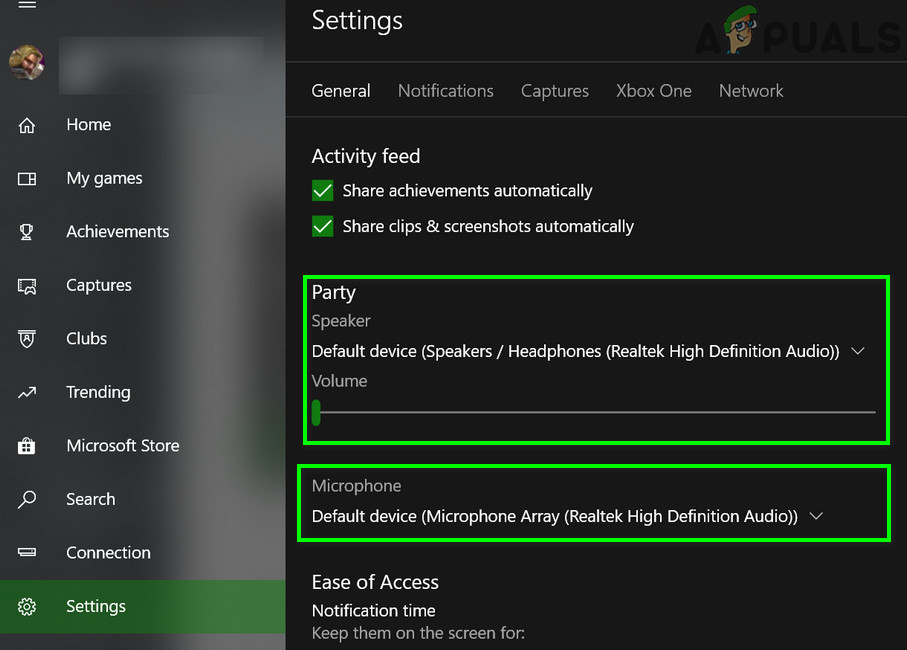Viewport: 907px width, 650px height.
Task: Open the Xbox One settings tab
Action: (x=653, y=91)
